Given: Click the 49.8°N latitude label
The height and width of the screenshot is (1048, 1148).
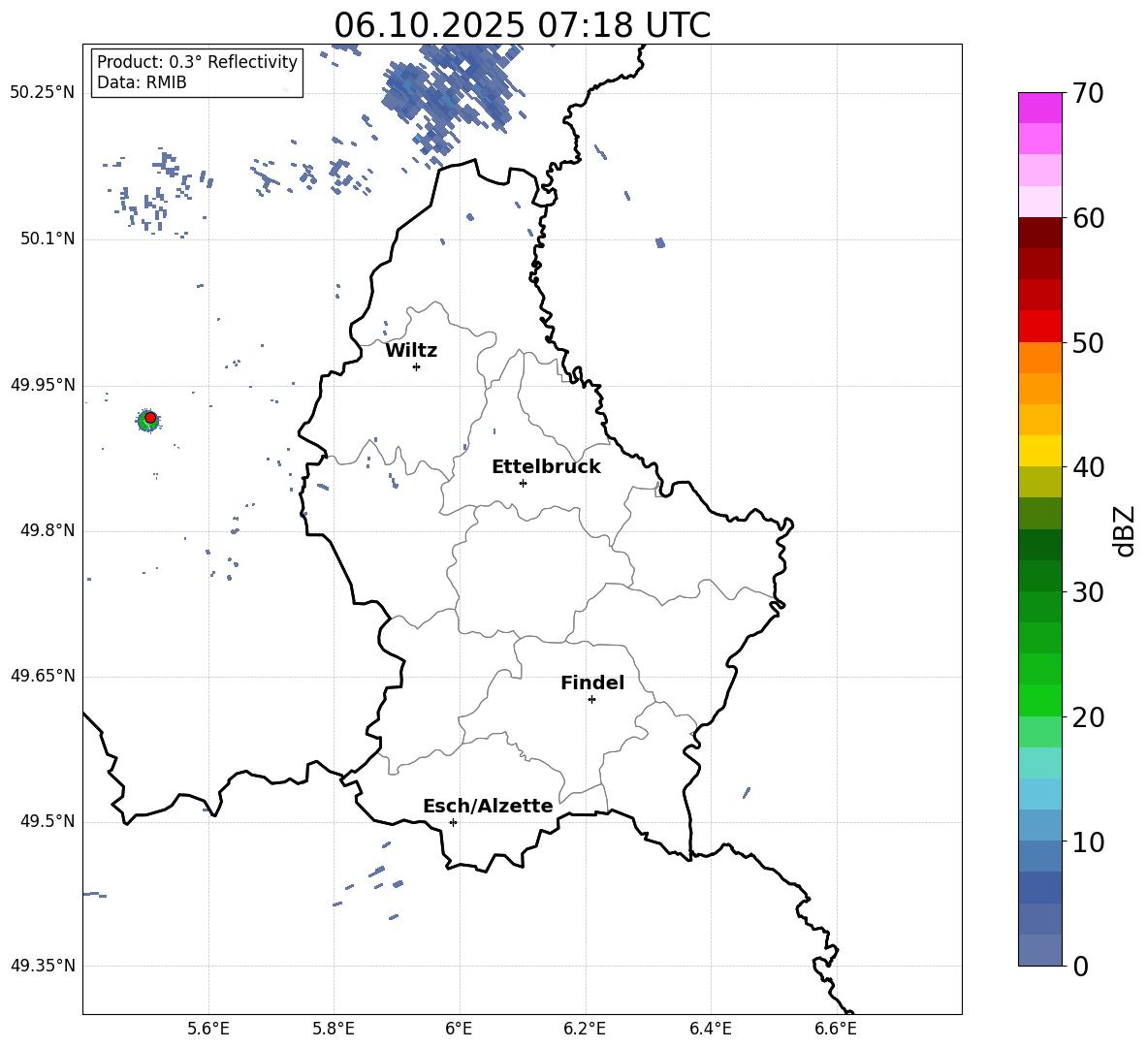Looking at the screenshot, I should (48, 530).
